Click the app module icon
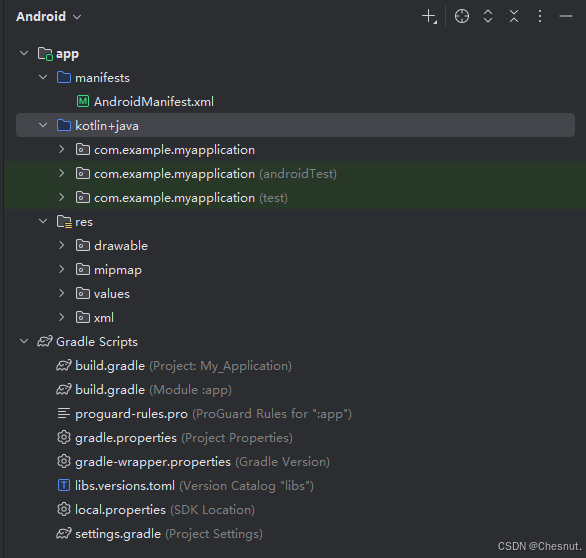The image size is (586, 558). [x=45, y=54]
